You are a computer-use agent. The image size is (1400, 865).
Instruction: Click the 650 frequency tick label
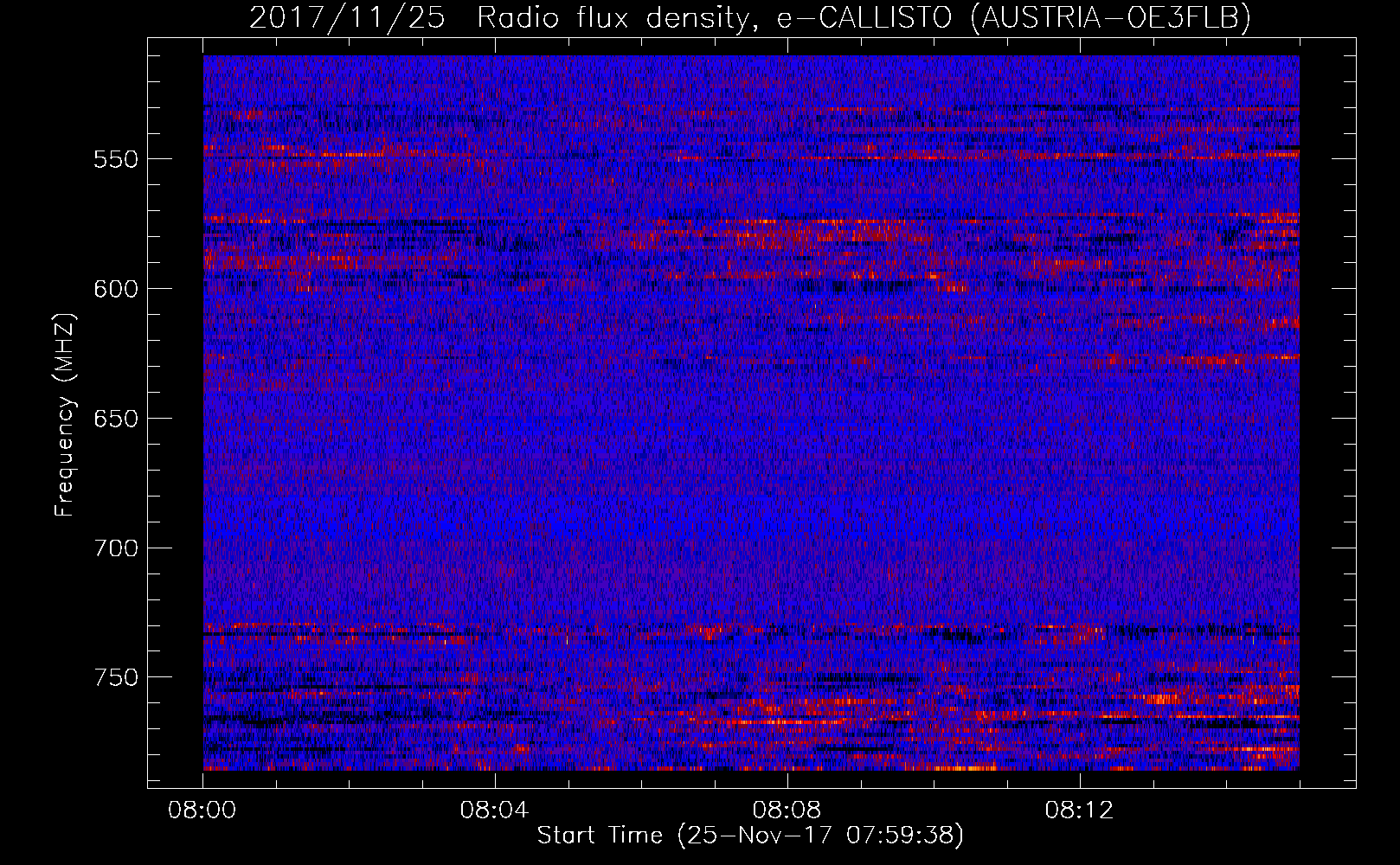(116, 419)
